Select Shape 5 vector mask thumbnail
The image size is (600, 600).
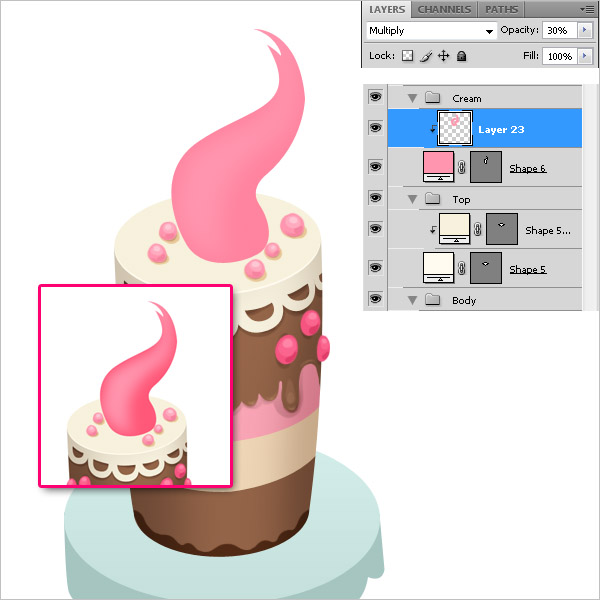pos(486,268)
